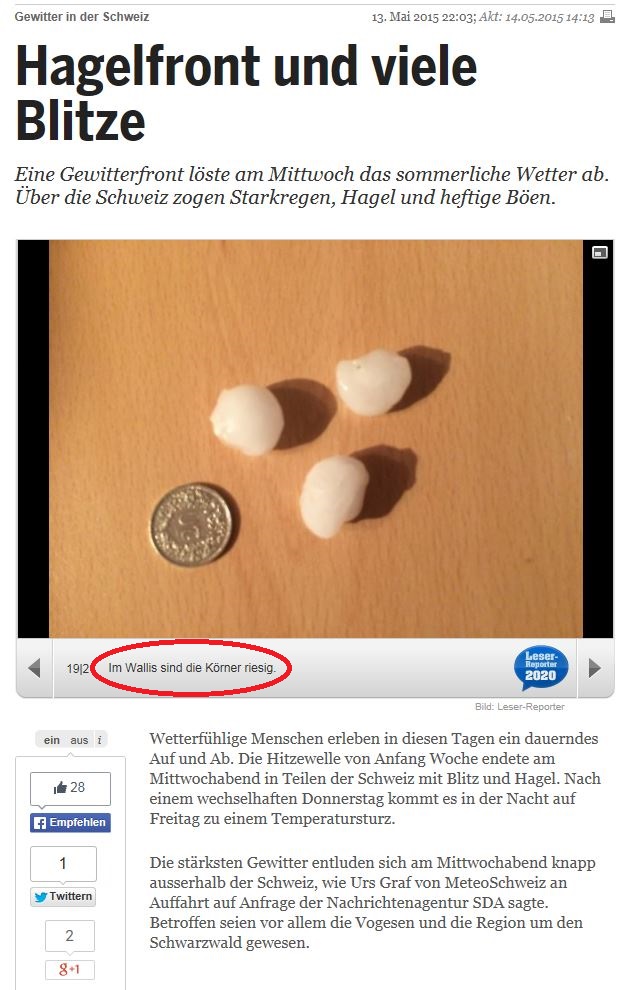Turn social sharing on with 'ein'
Screen dimensions: 631x990
tap(52, 740)
